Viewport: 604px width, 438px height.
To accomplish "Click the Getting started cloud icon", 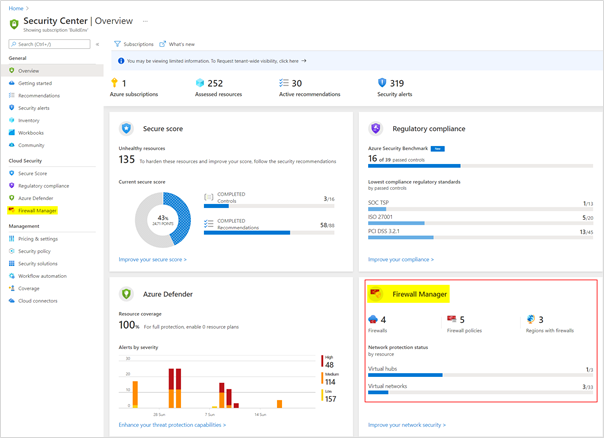I will (x=12, y=83).
